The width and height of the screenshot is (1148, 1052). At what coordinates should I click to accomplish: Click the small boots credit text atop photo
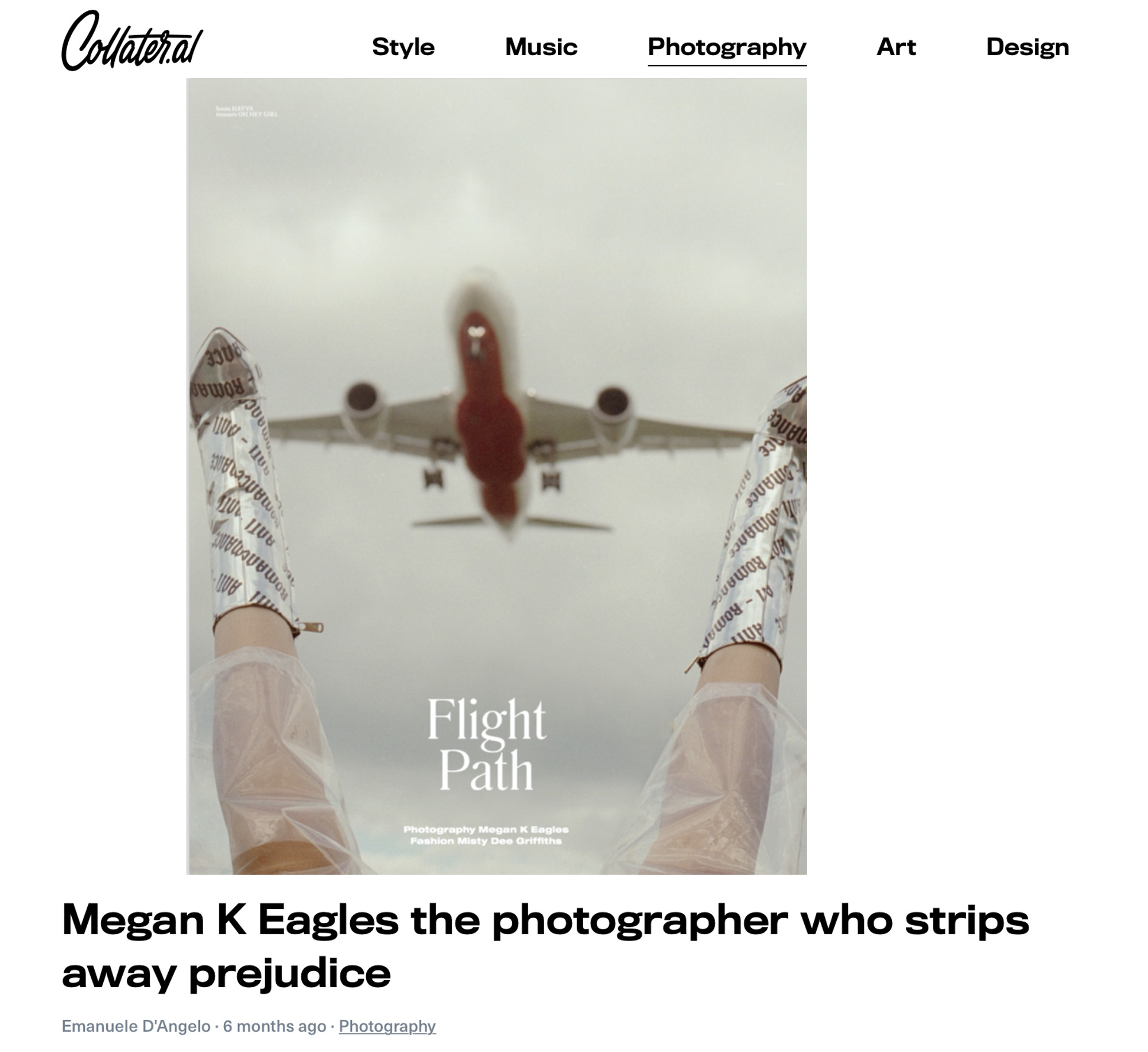(247, 111)
